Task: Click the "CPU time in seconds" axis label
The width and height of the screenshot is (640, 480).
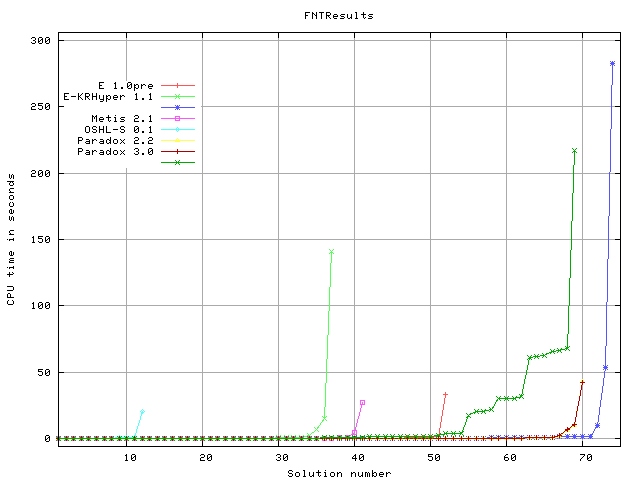Action: (x=11, y=240)
